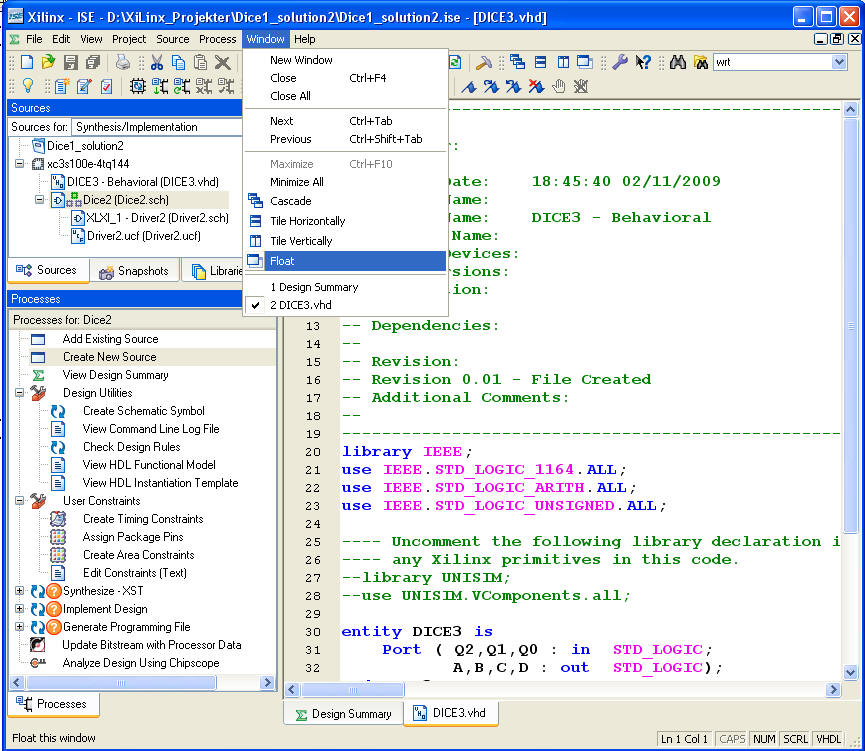The width and height of the screenshot is (865, 751).
Task: Click the blue flag toggle bookmark icon
Action: 469,87
